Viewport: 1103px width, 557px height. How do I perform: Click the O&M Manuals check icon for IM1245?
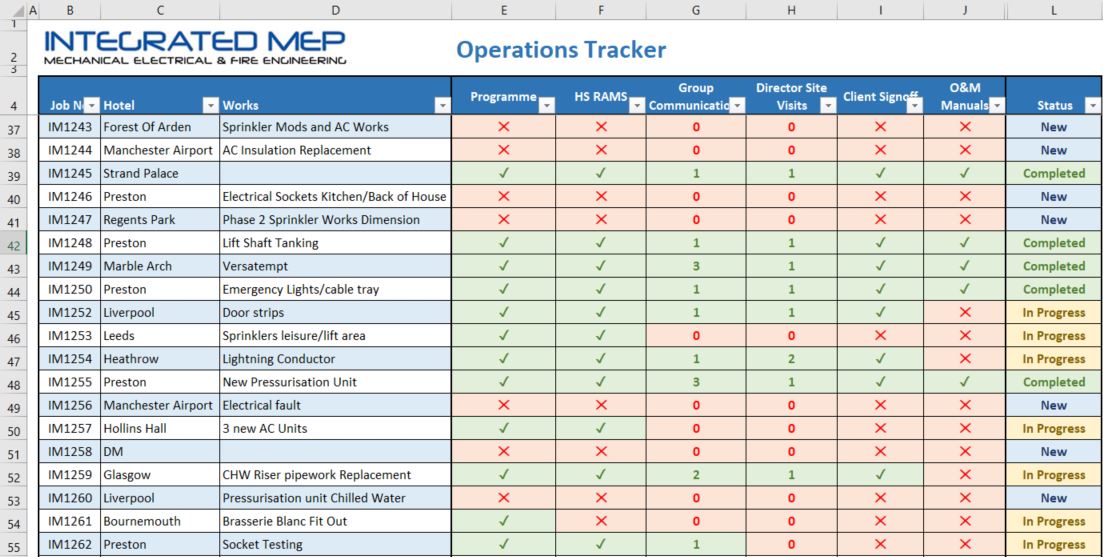(x=965, y=174)
